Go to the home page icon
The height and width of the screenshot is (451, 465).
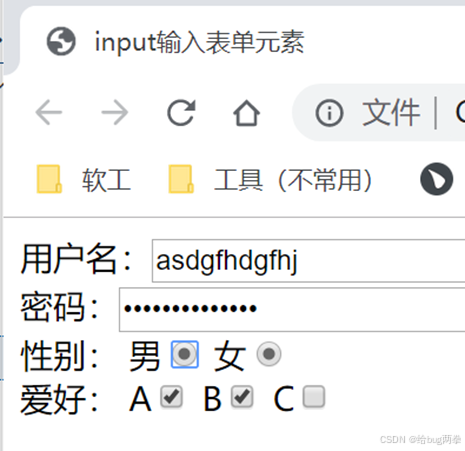246,113
